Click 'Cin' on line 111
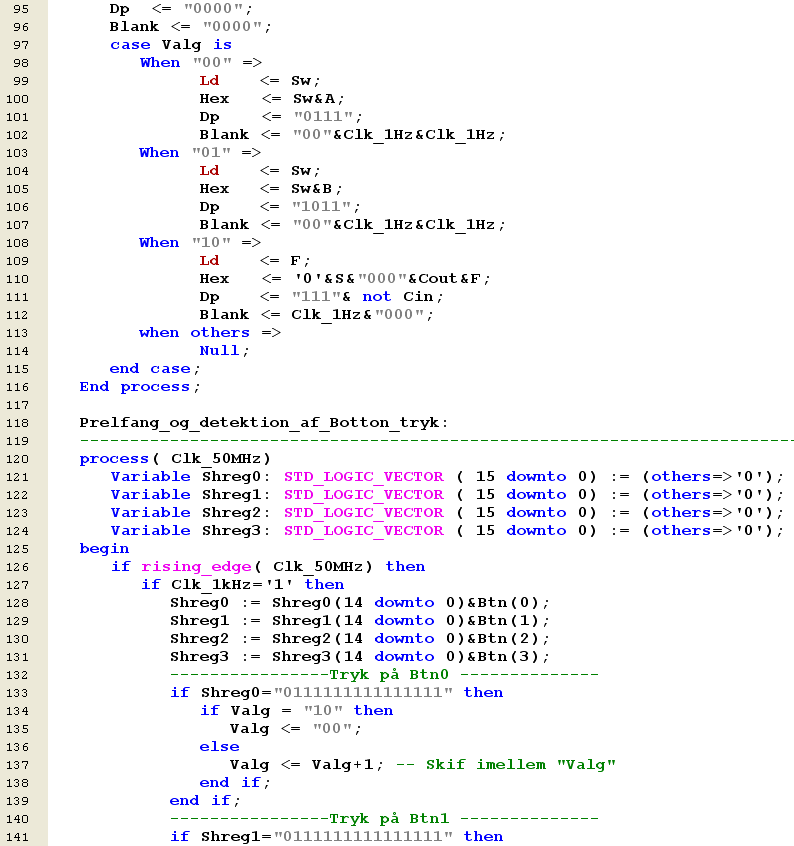 tap(418, 297)
